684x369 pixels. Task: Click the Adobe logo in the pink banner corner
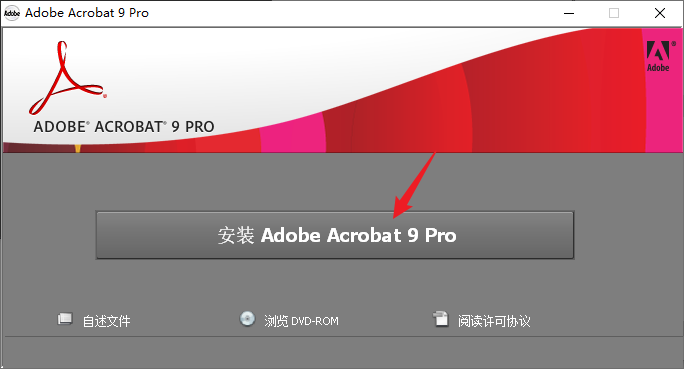[658, 56]
